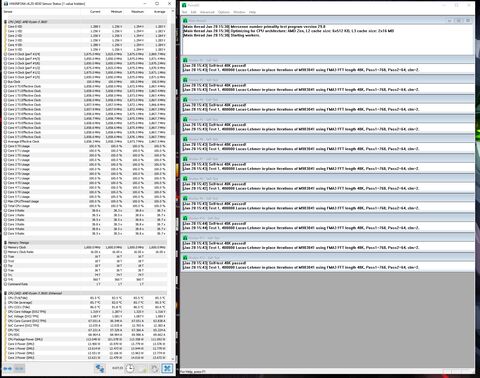Click the Current column header in HWiNFO
Screen dimensions: 480x378
(95, 12)
